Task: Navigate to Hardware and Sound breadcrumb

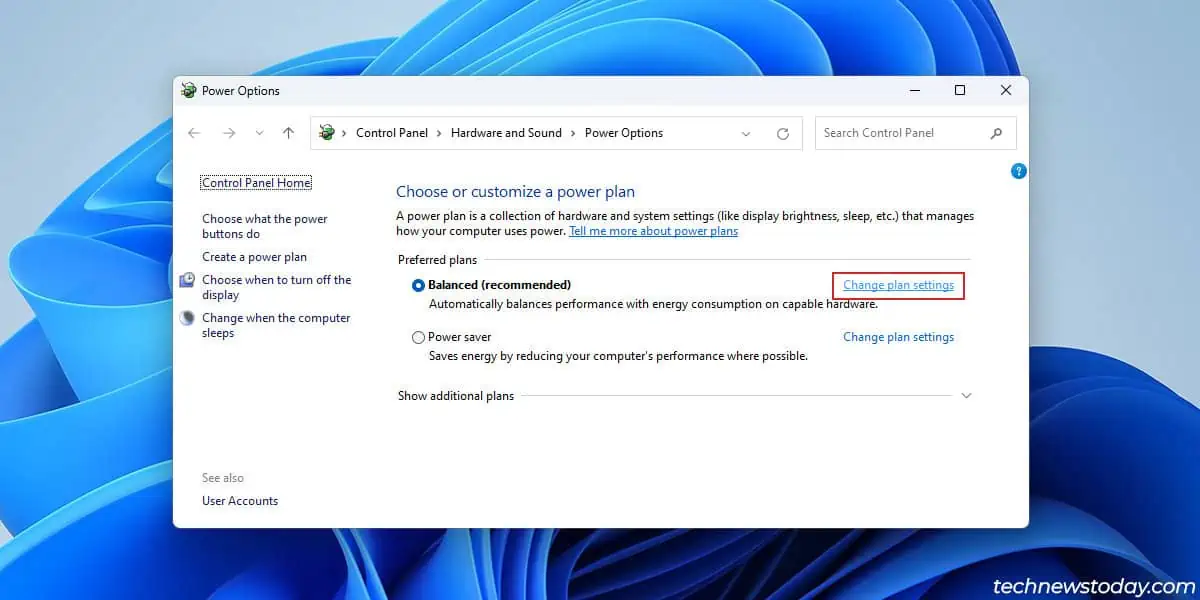Action: click(506, 133)
